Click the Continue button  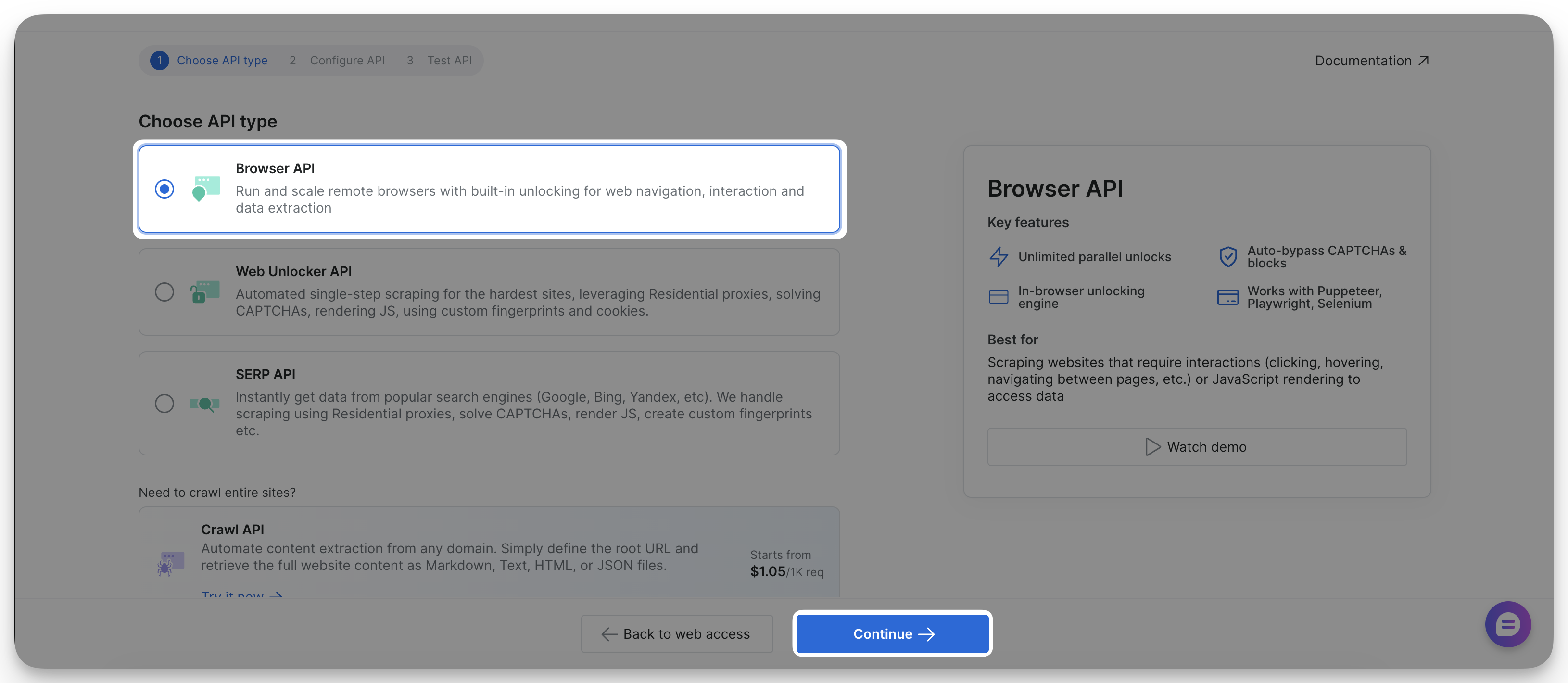(x=892, y=633)
